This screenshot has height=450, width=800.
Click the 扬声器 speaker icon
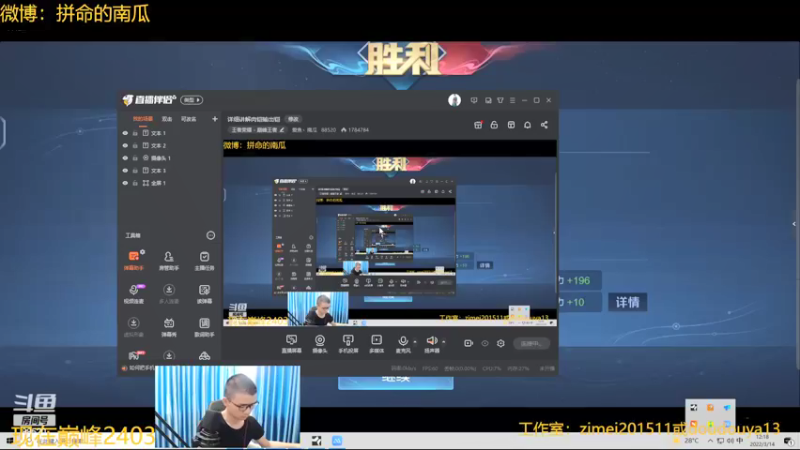coord(432,340)
